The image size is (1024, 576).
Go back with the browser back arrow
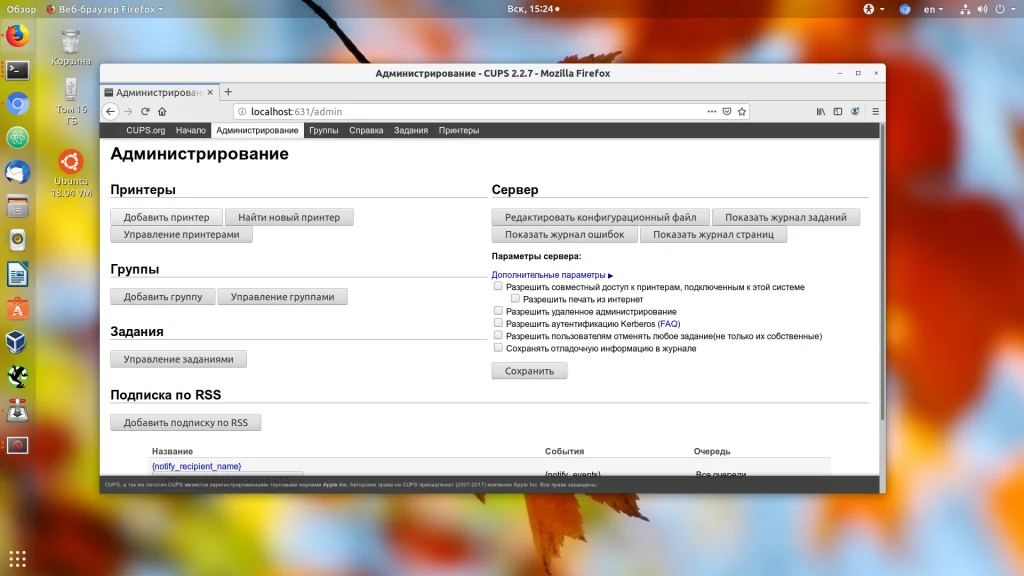[110, 112]
